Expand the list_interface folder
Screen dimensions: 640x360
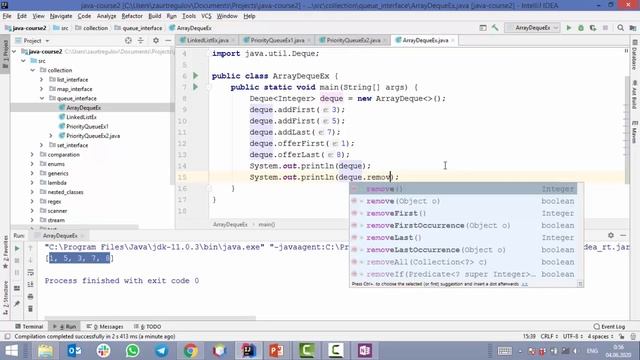pos(42,80)
